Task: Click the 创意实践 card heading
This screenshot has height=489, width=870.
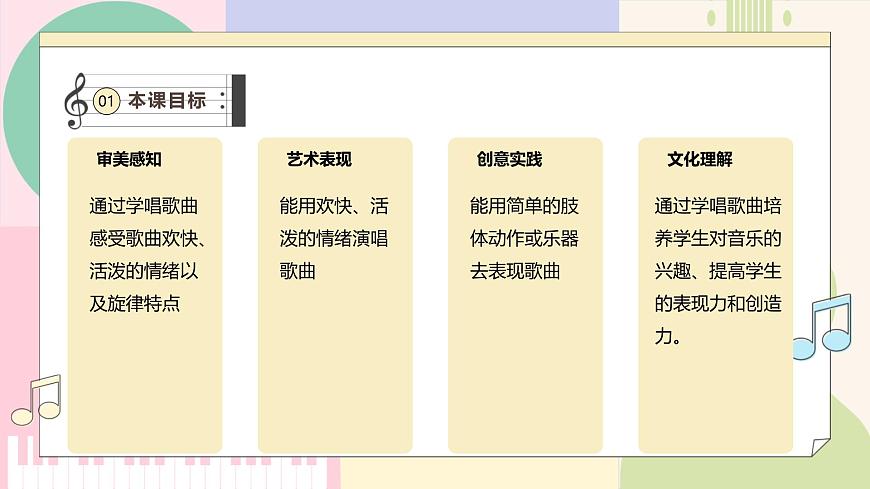Action: [509, 159]
